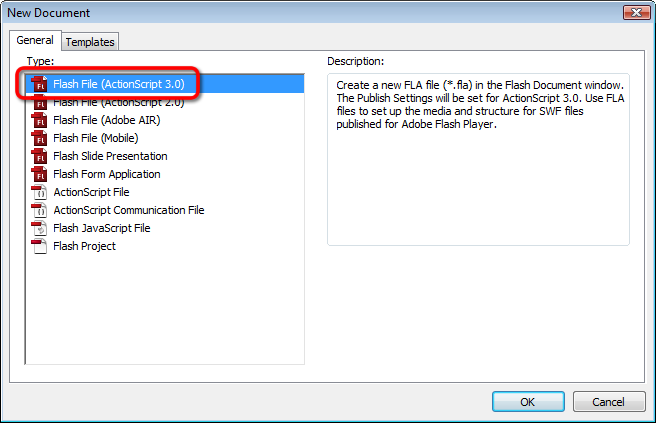This screenshot has width=656, height=423.
Task: Click the Flash File (ActionScript 2.0) icon
Action: pyautogui.click(x=40, y=102)
